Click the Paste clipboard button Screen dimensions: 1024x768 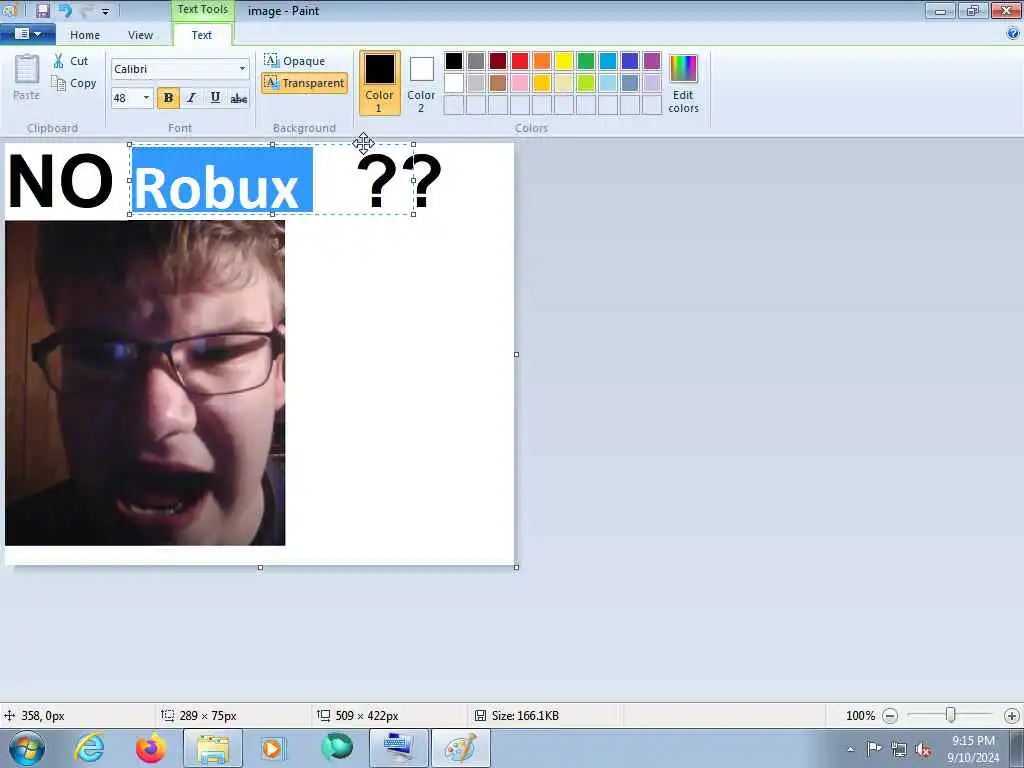(x=27, y=77)
